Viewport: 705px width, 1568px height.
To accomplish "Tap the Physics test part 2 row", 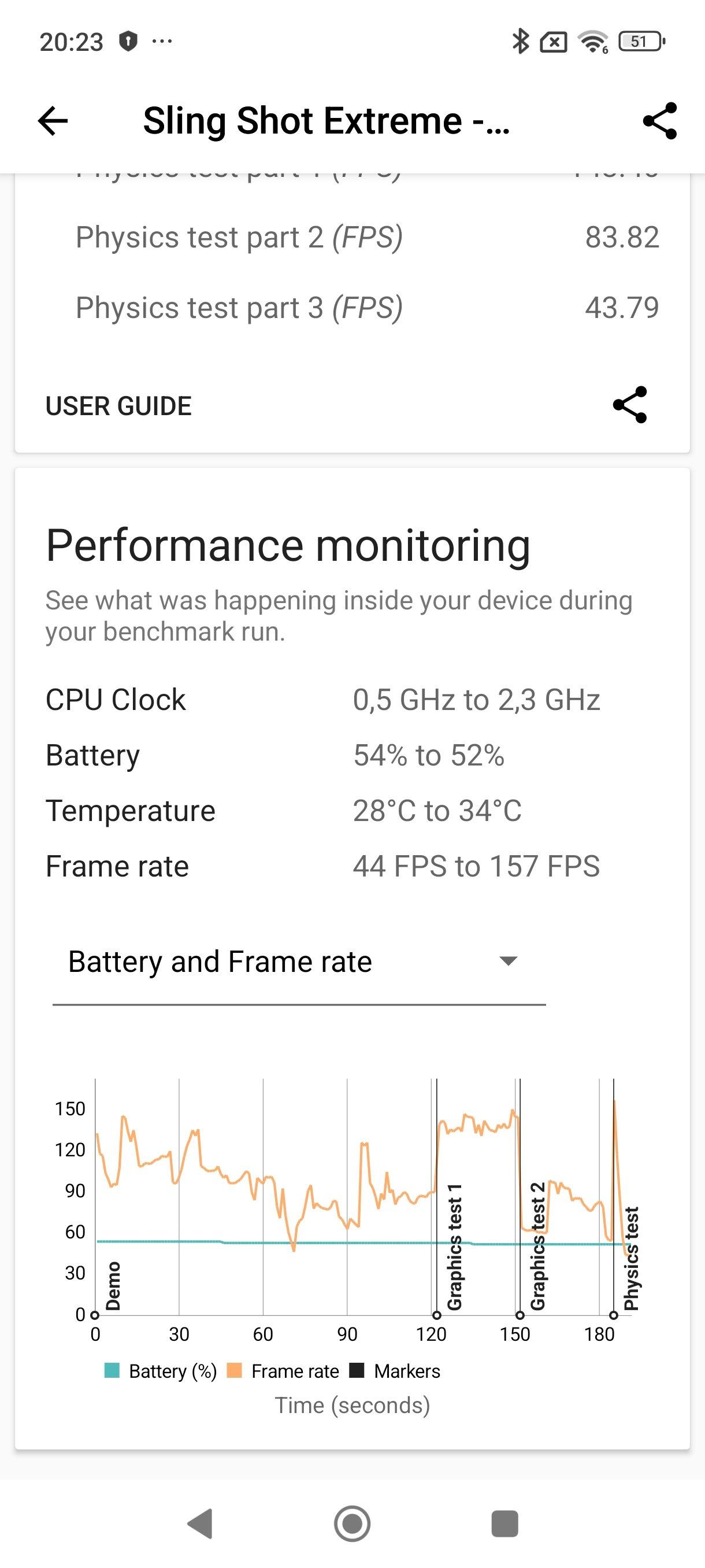I will pyautogui.click(x=367, y=238).
